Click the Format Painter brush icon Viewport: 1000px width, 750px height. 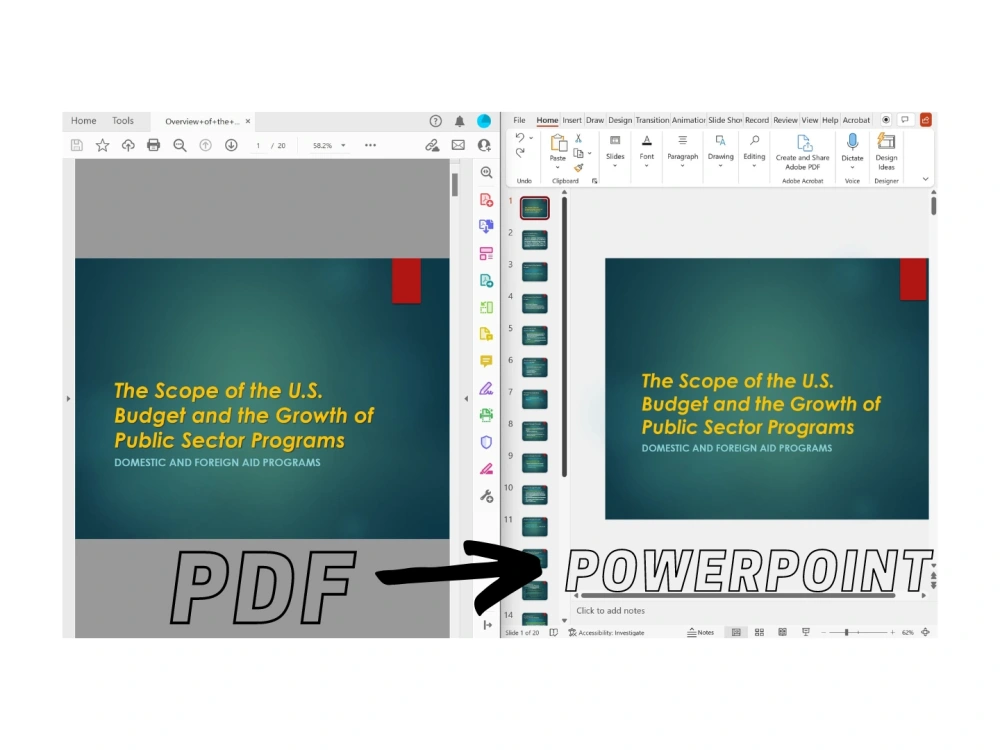[578, 168]
